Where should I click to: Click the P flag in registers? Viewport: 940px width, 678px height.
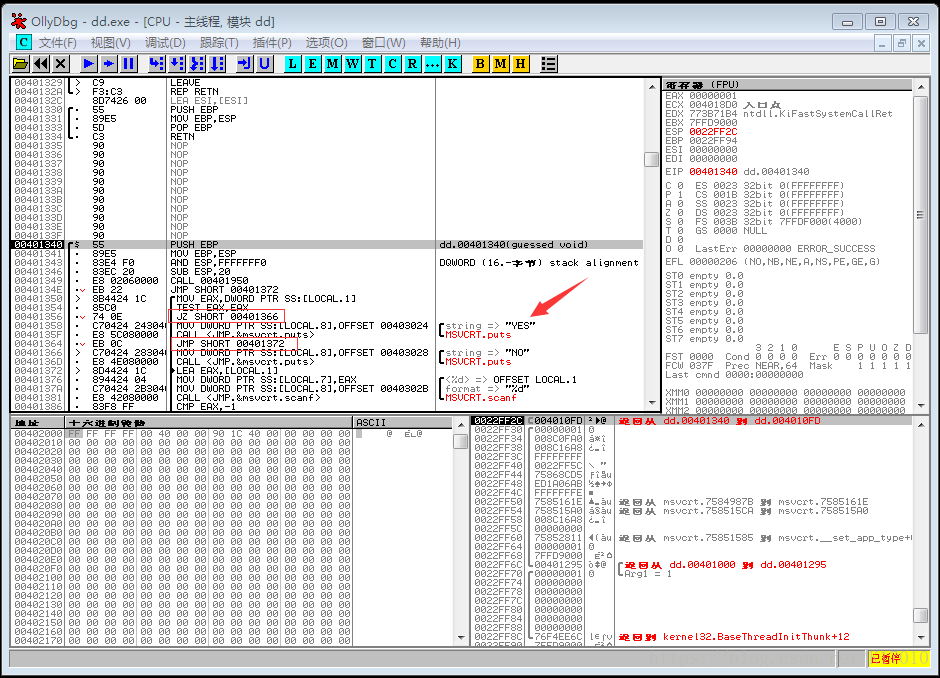tap(674, 195)
